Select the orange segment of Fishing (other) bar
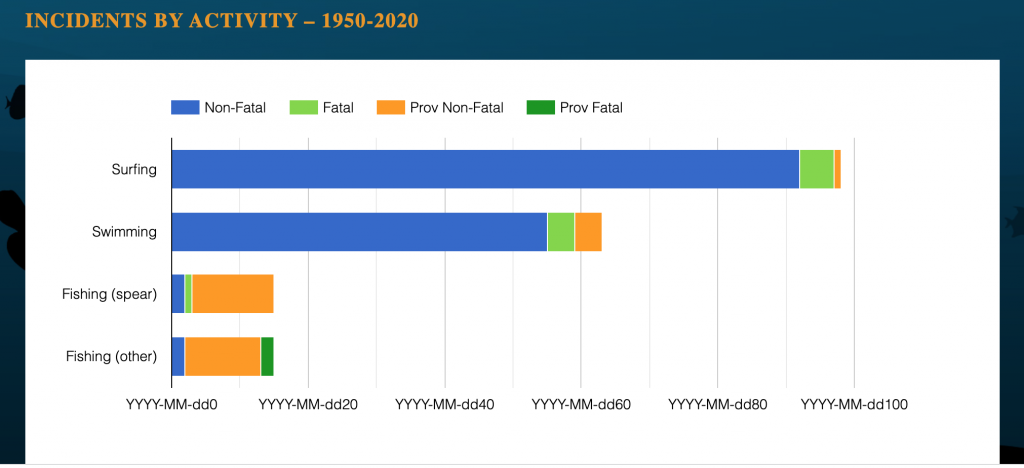Viewport: 1024px width, 468px height. [222, 356]
